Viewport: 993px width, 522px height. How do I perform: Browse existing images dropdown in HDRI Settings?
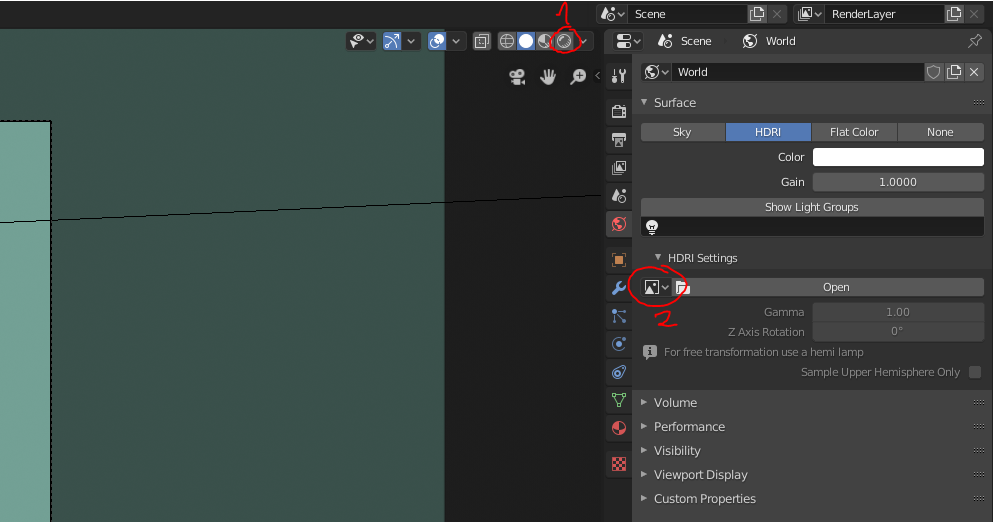tap(656, 288)
